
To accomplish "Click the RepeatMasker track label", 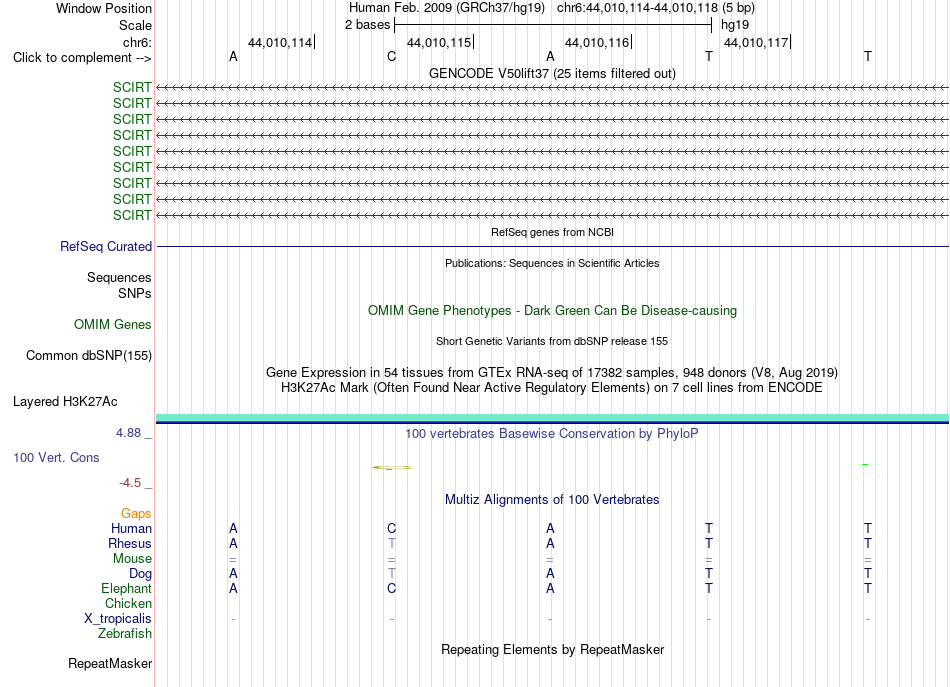I will [x=110, y=664].
